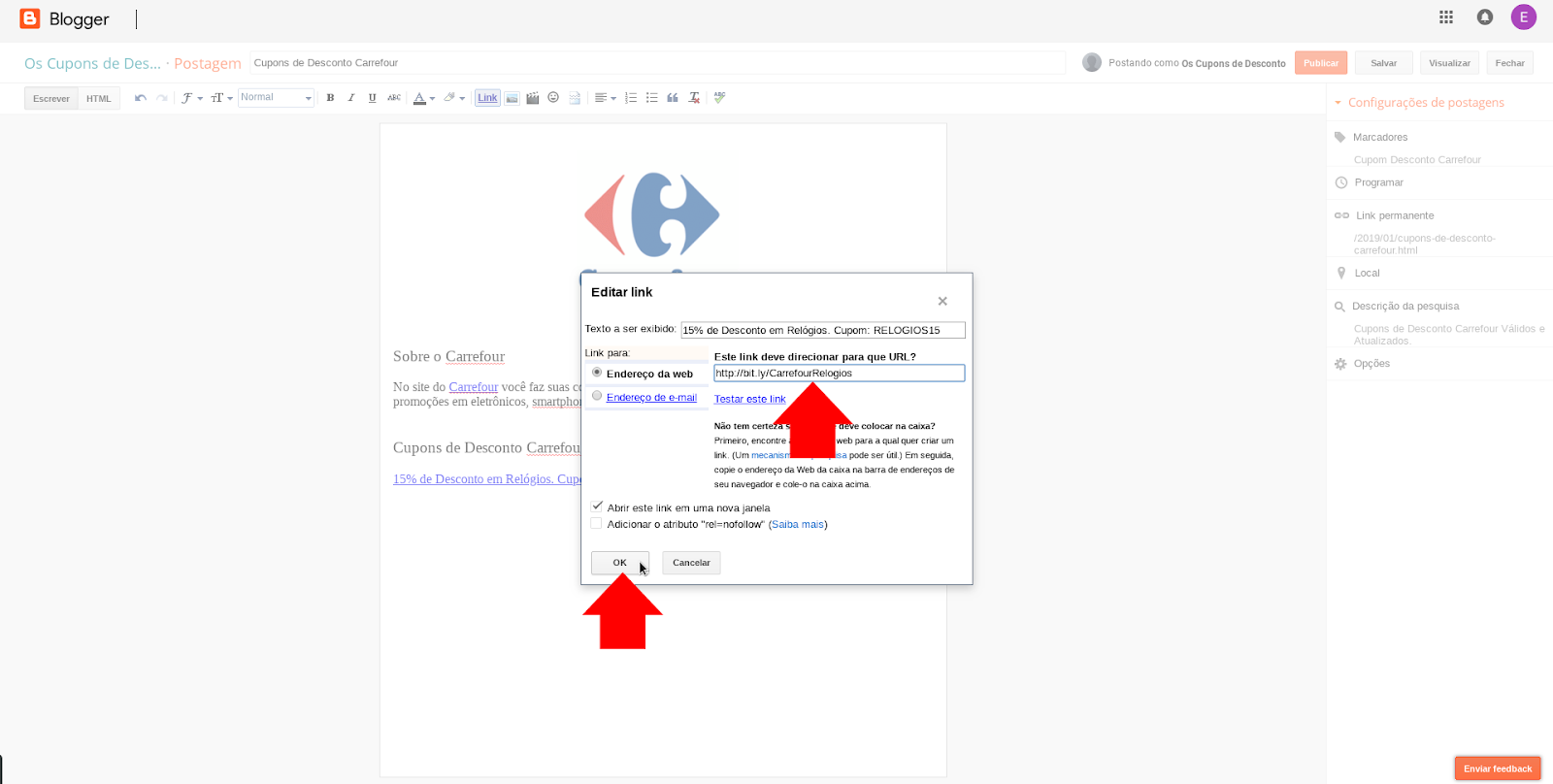
Task: Insert an image into the post
Action: coord(512,98)
